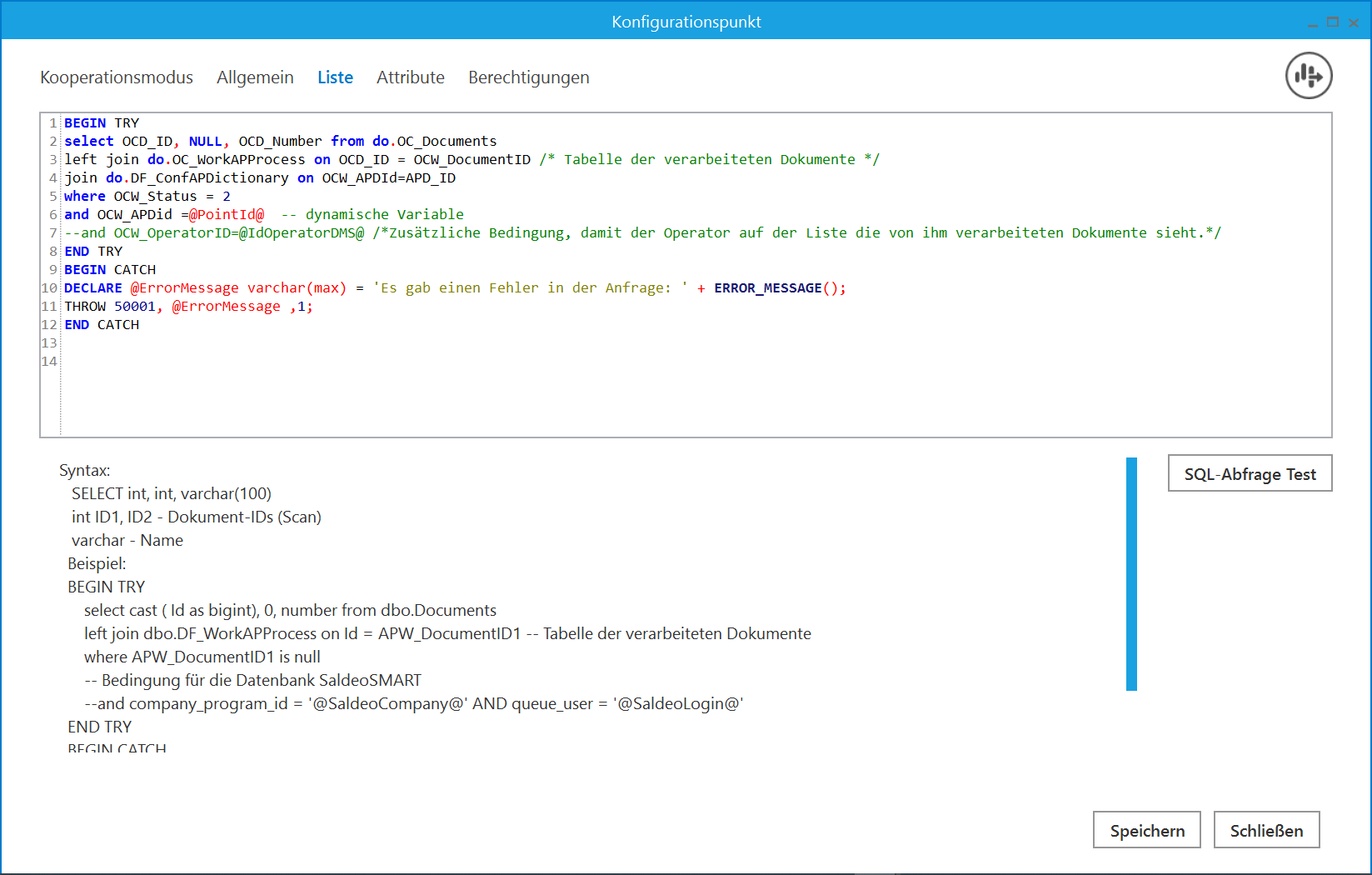The width and height of the screenshot is (1372, 875).
Task: Switch to the Allgemein tab
Action: coord(255,77)
